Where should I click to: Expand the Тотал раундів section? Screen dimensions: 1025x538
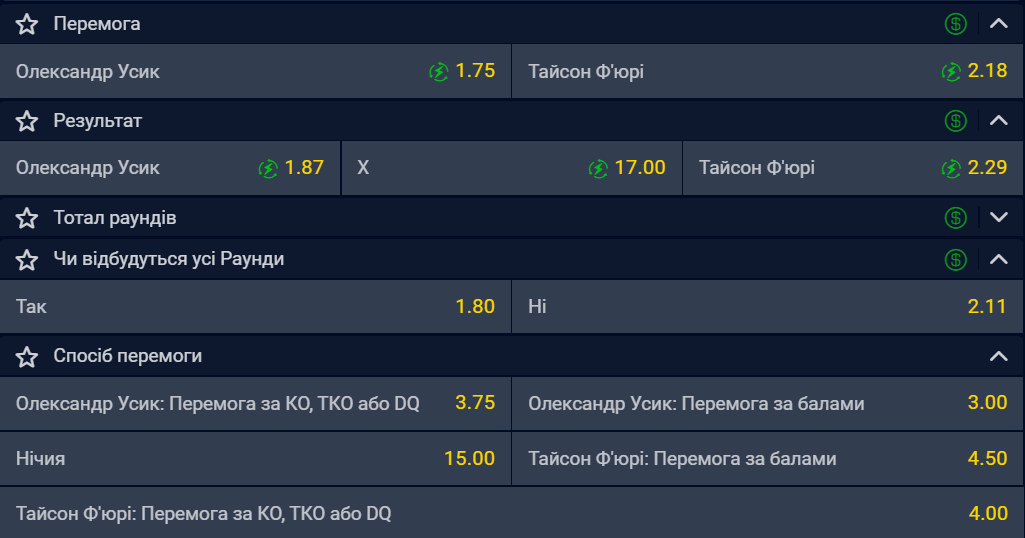[x=998, y=218]
